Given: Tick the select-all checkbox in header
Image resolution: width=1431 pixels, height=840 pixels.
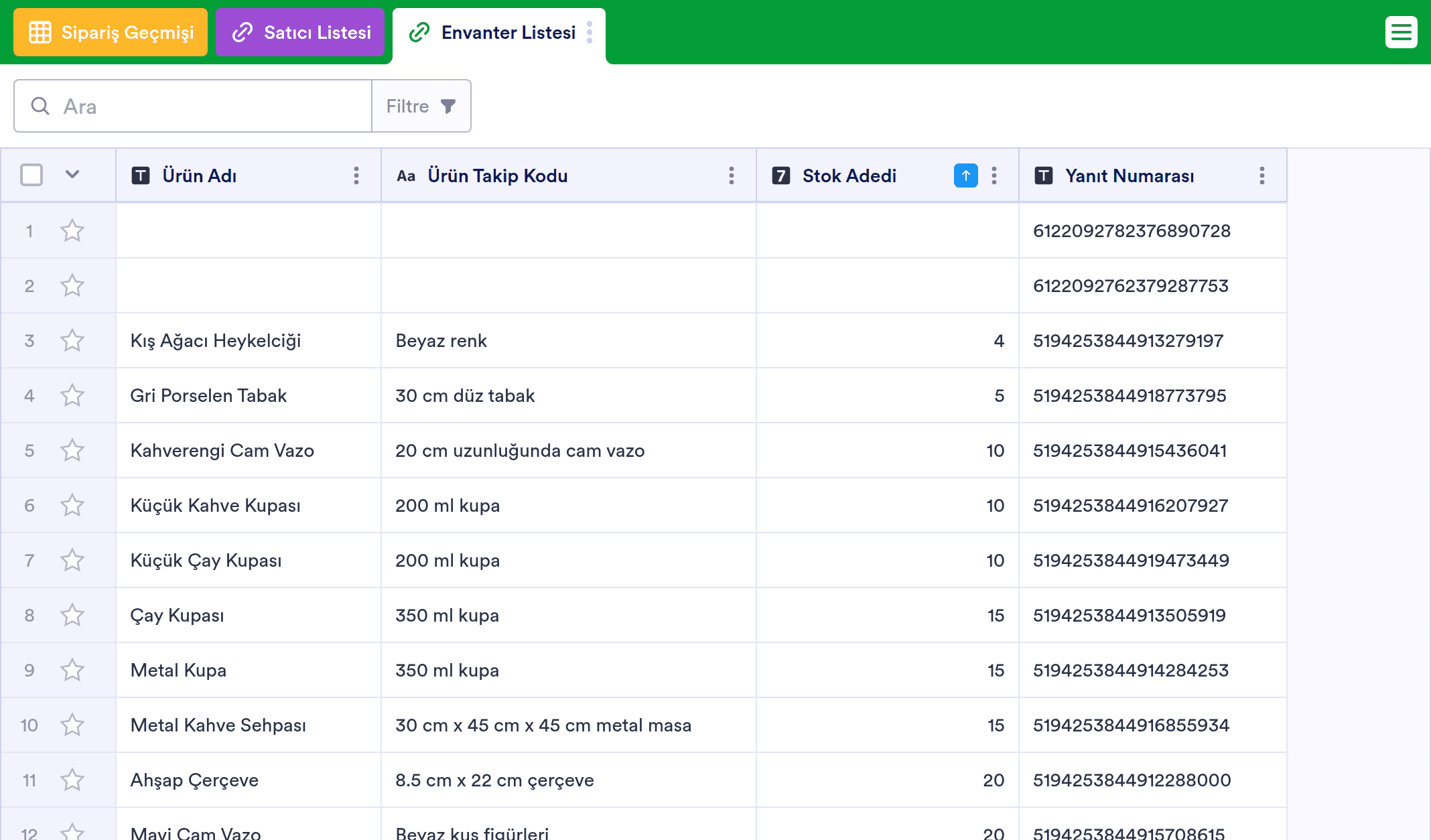Looking at the screenshot, I should pyautogui.click(x=31, y=175).
